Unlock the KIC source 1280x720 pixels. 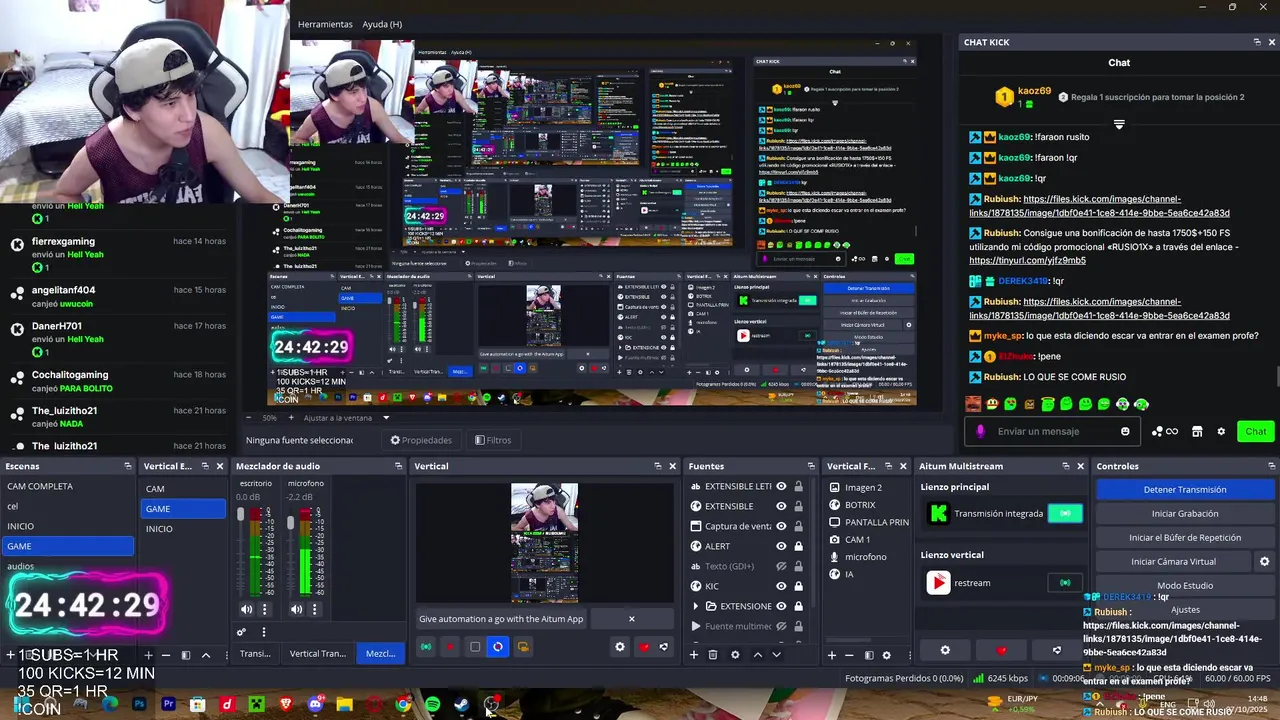pos(798,587)
